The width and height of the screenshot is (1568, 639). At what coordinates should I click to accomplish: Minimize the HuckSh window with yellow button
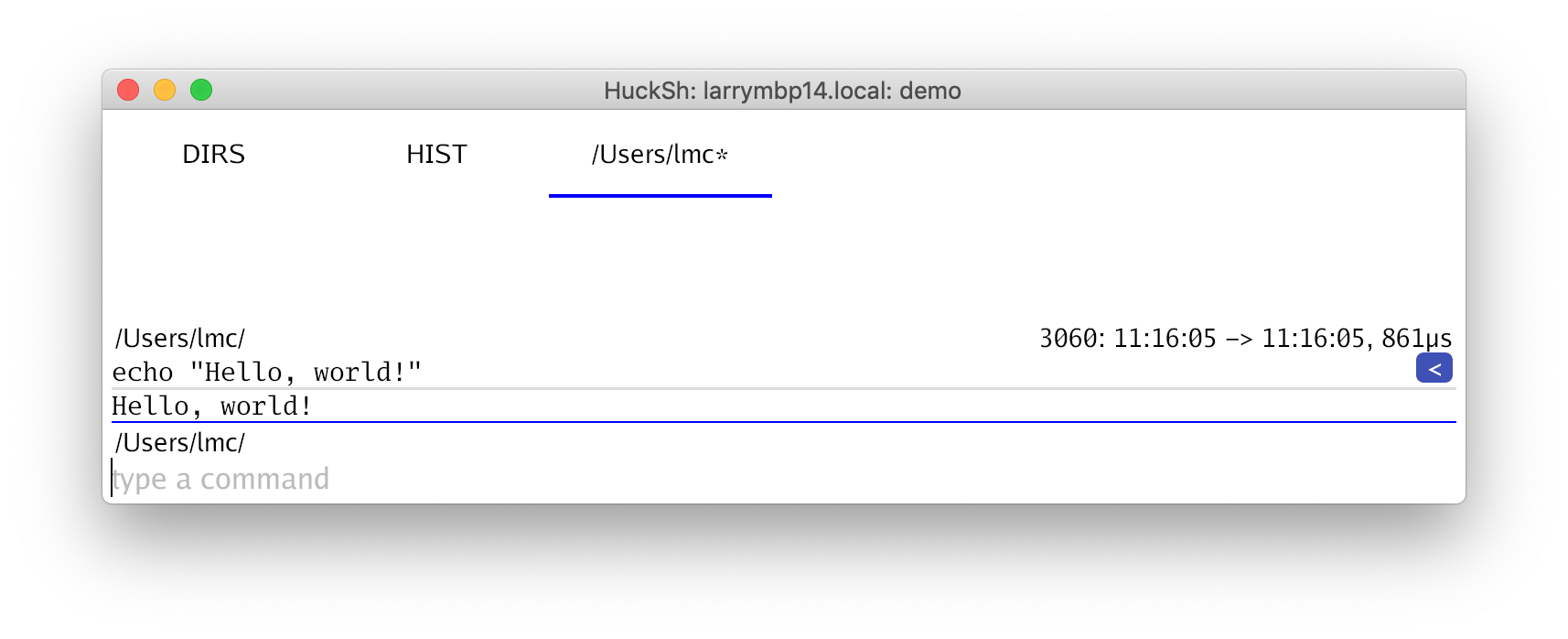(x=165, y=90)
